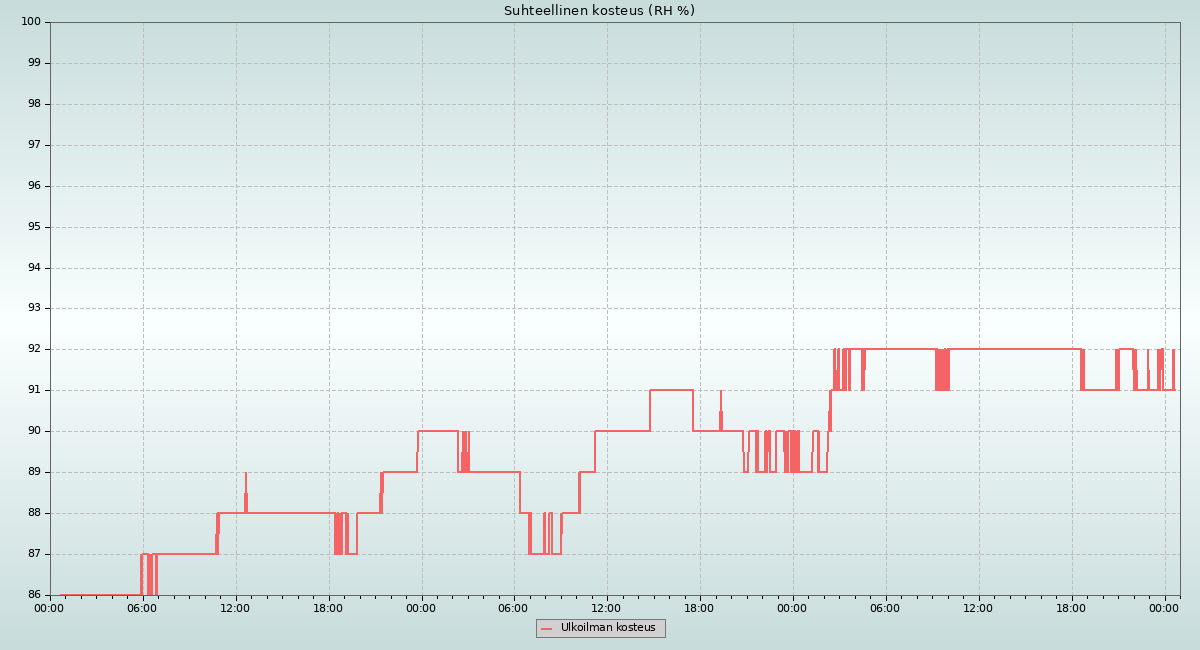Click the 95 y-axis tick label
The image size is (1200, 650).
point(33,227)
